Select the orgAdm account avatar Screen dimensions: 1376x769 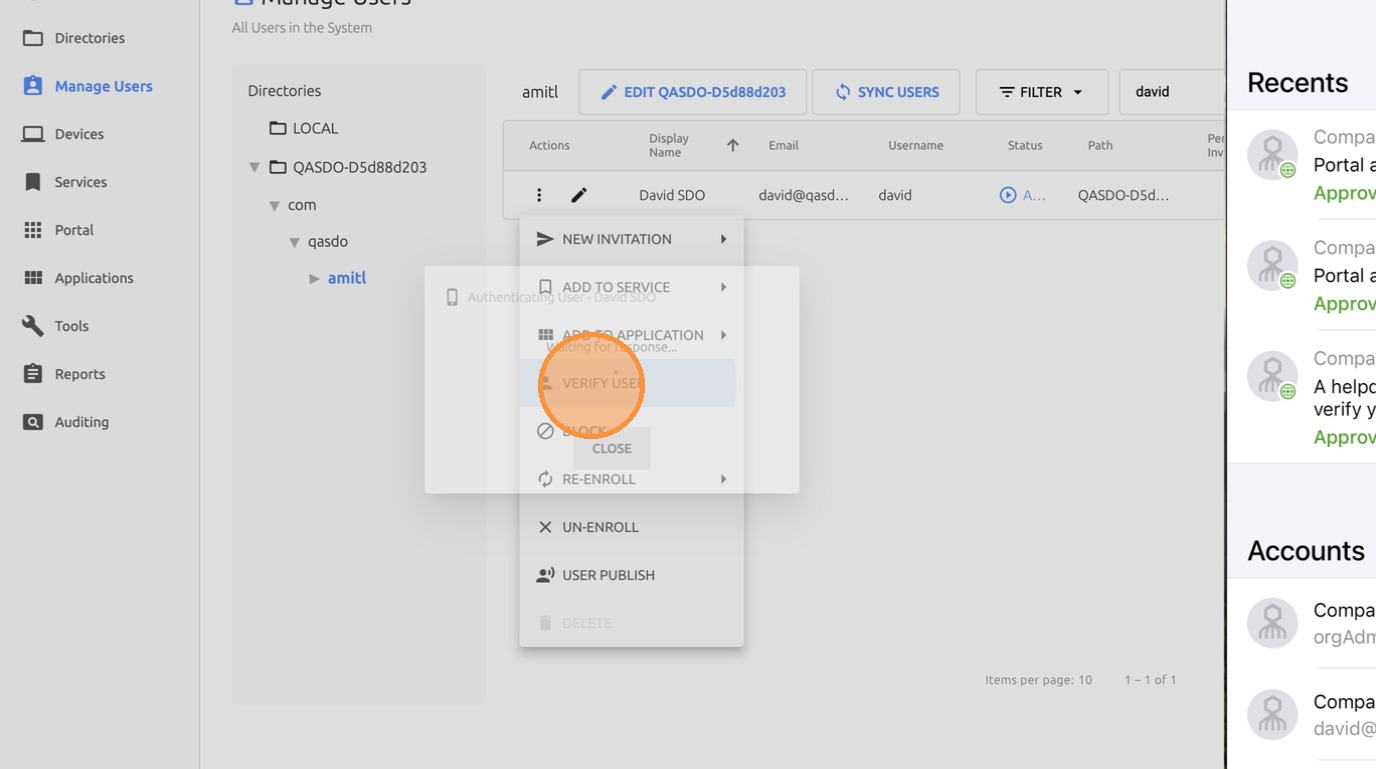1272,623
